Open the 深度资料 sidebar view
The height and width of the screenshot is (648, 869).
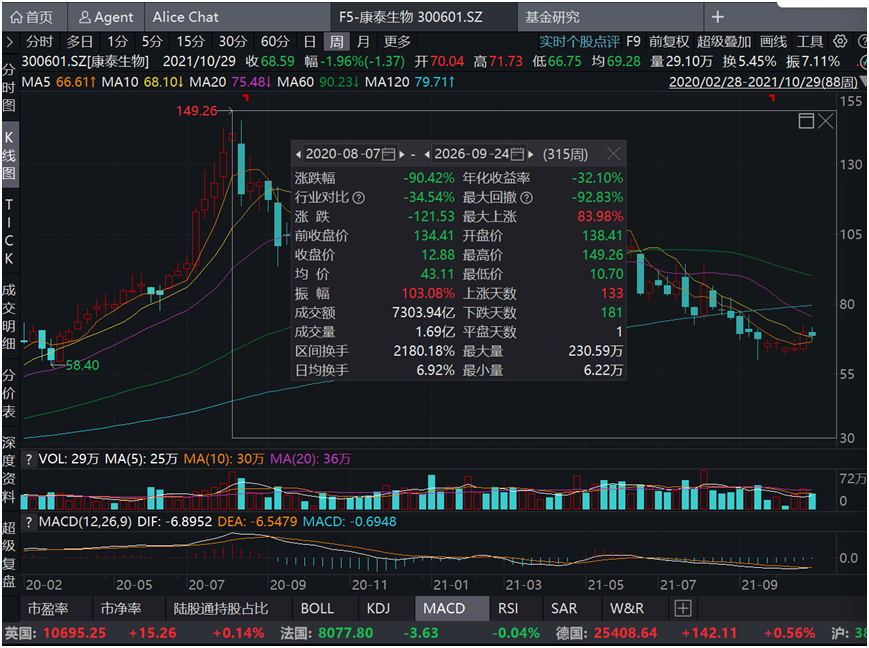click(x=9, y=470)
